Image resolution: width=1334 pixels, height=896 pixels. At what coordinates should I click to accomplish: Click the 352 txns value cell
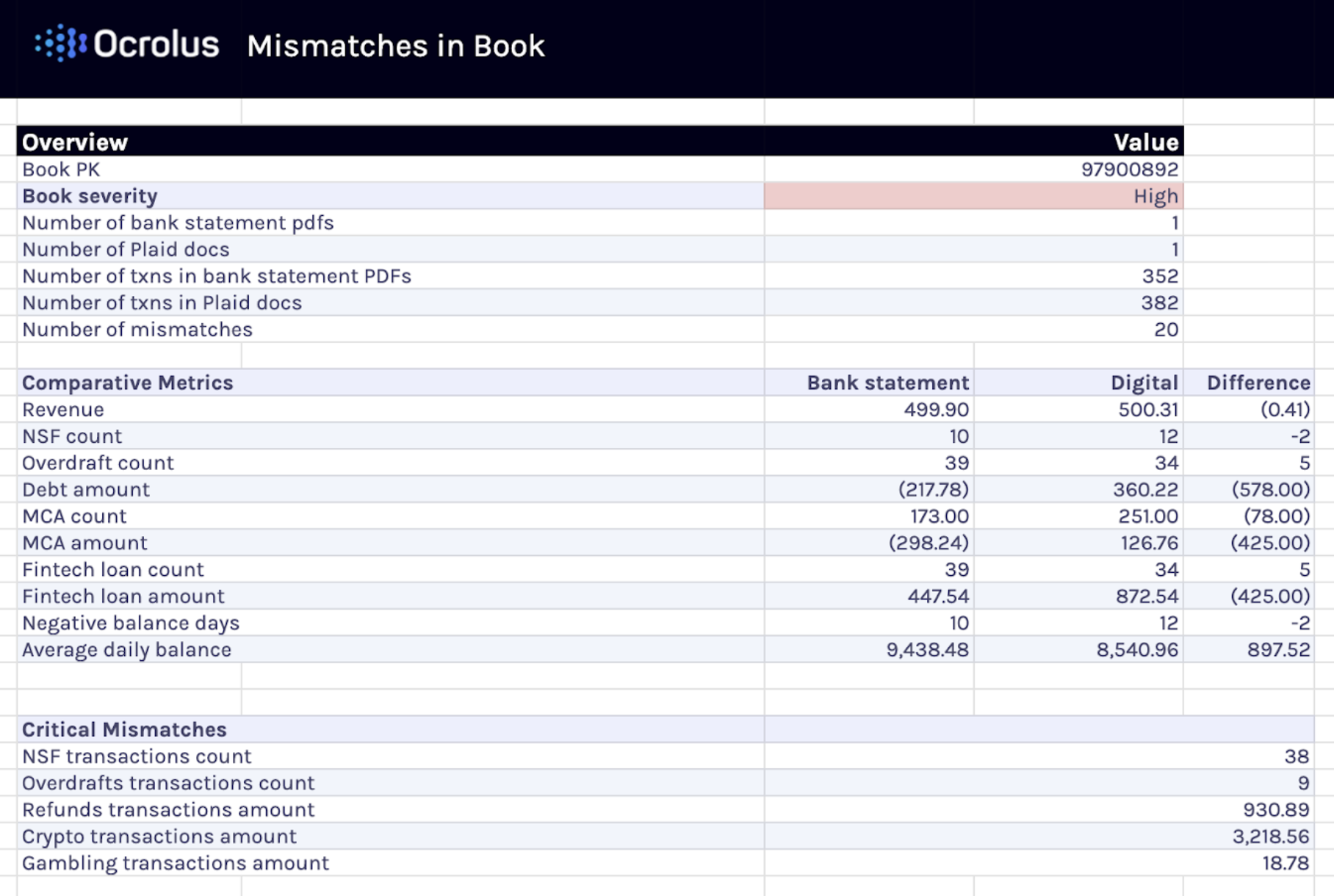[x=1161, y=276]
